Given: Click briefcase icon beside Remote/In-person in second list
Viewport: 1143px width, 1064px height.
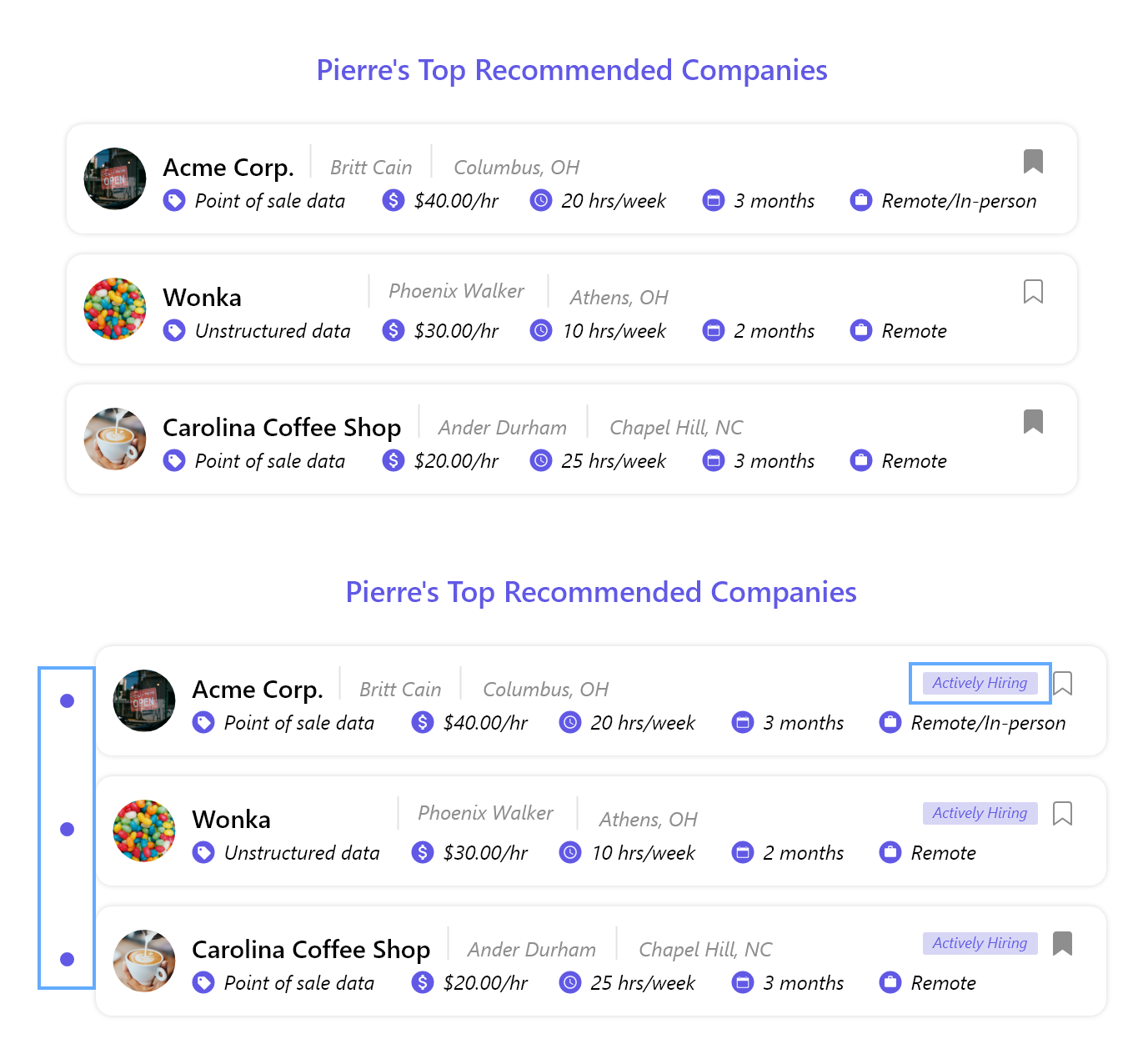Looking at the screenshot, I should click(890, 723).
